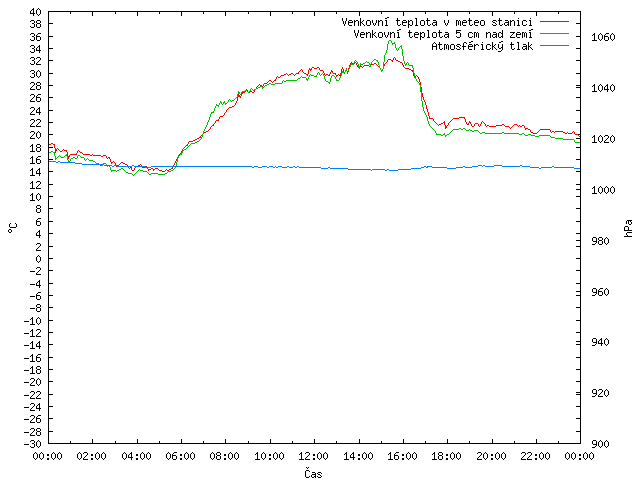Click the '20' temperature axis label
Viewport: 640px width, 480px height.
click(x=36, y=135)
